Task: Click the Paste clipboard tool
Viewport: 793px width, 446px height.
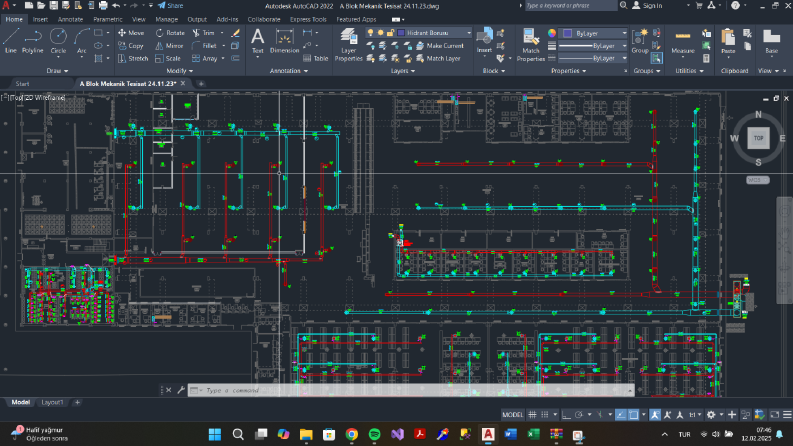Action: [x=728, y=41]
